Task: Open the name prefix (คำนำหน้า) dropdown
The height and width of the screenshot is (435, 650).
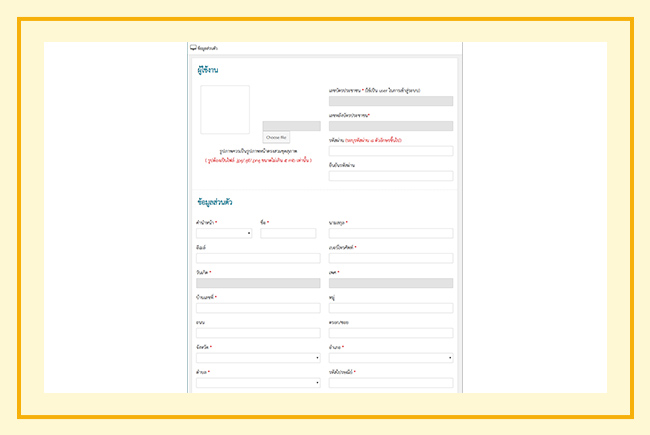Action: [x=224, y=233]
